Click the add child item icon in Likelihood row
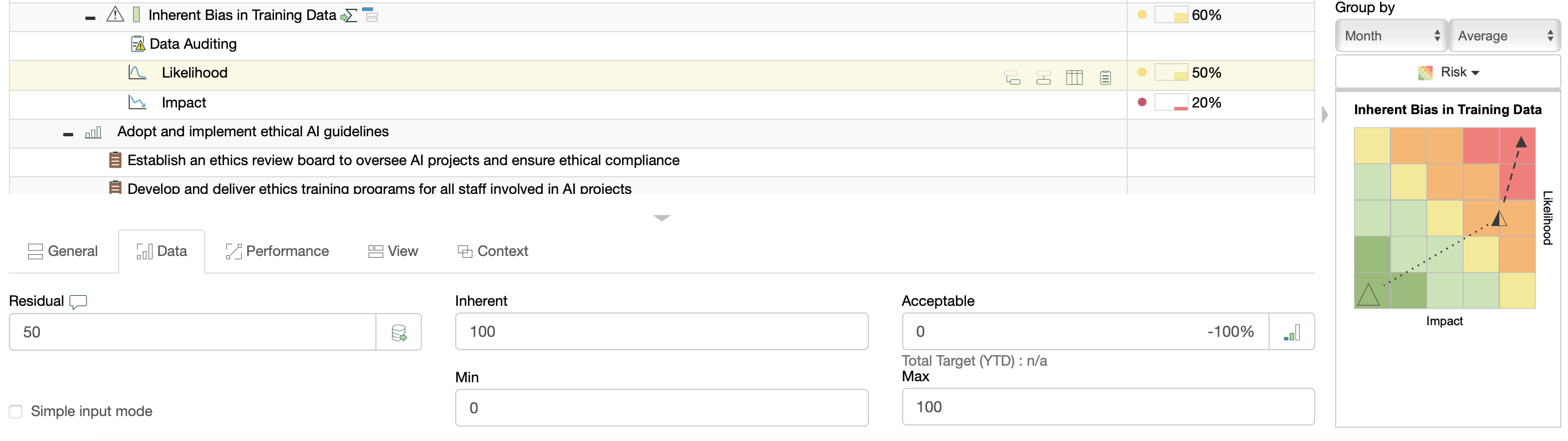 click(x=1012, y=77)
